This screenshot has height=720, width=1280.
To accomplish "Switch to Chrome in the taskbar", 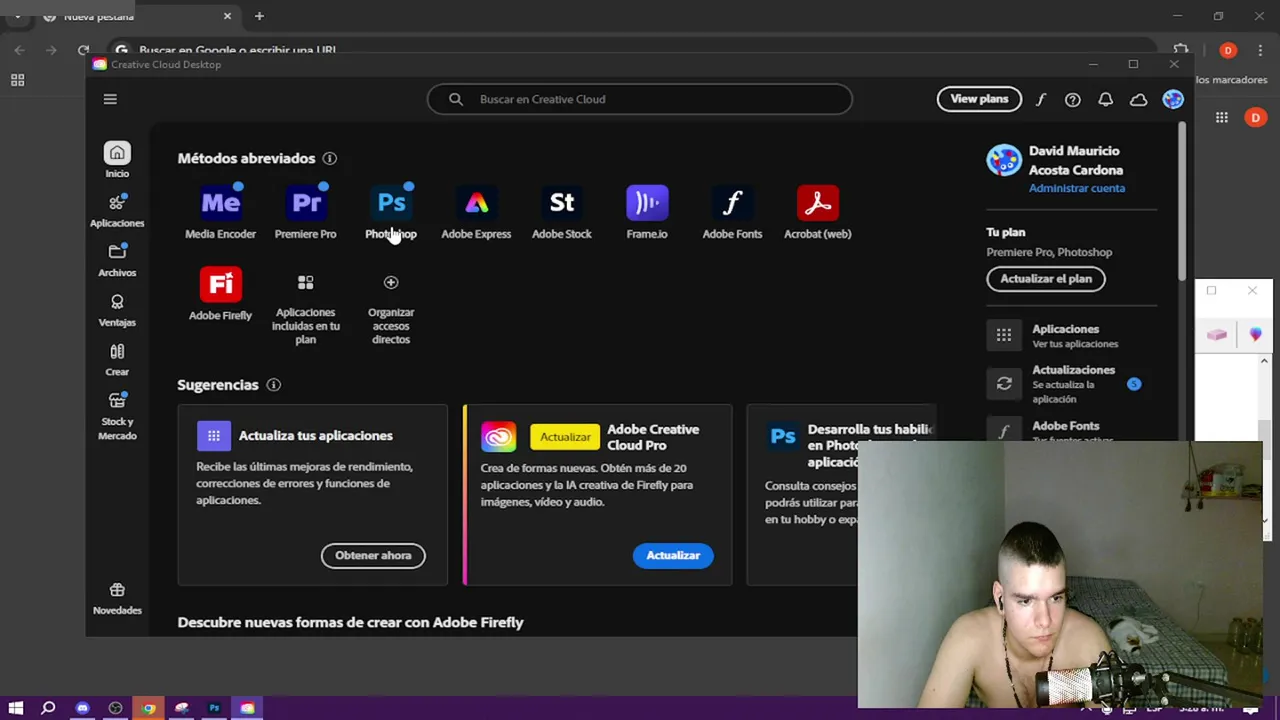I will (148, 708).
